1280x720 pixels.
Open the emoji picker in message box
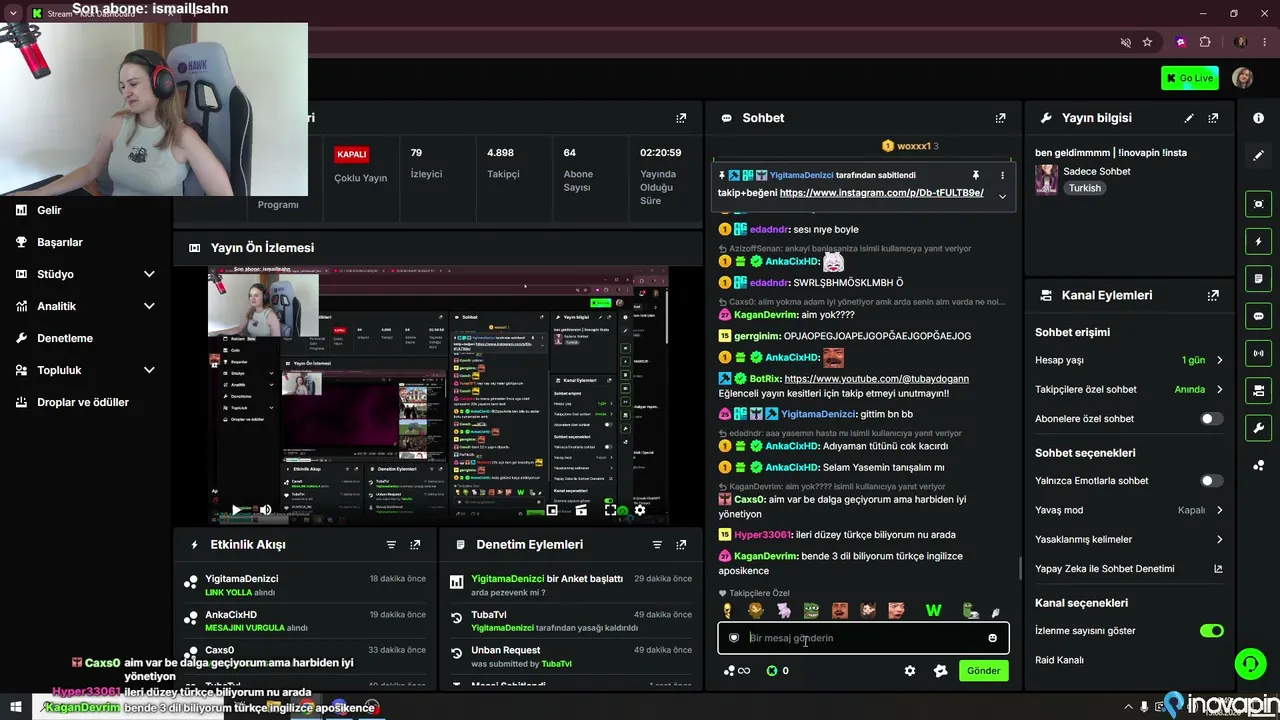coord(992,638)
